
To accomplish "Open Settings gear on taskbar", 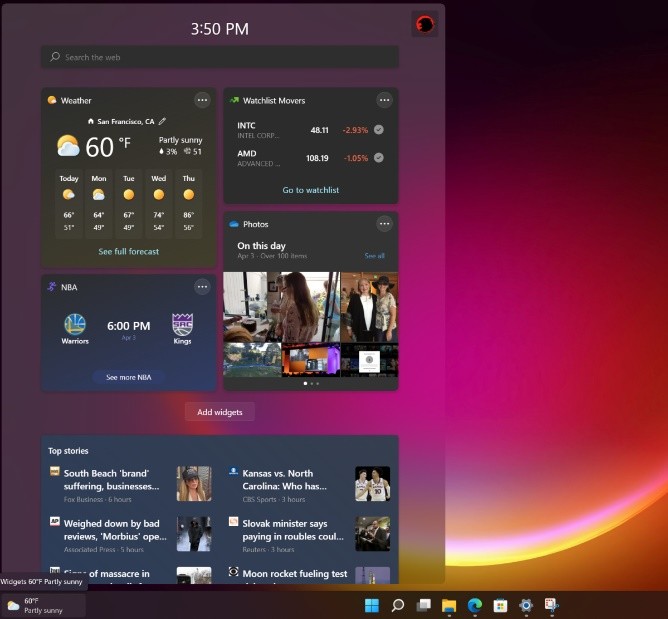I will [526, 605].
